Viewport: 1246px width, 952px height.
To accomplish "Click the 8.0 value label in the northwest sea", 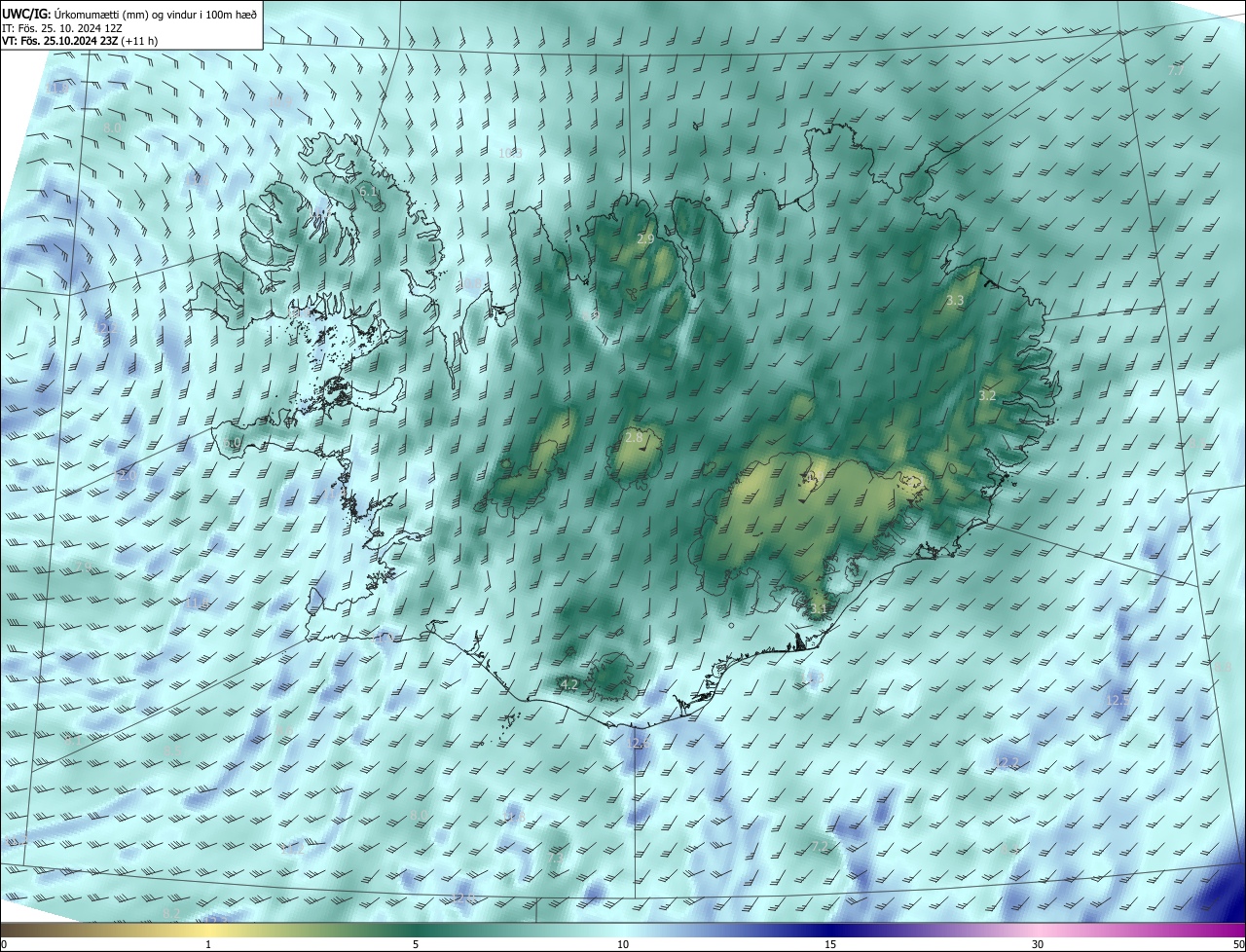I will [x=112, y=128].
